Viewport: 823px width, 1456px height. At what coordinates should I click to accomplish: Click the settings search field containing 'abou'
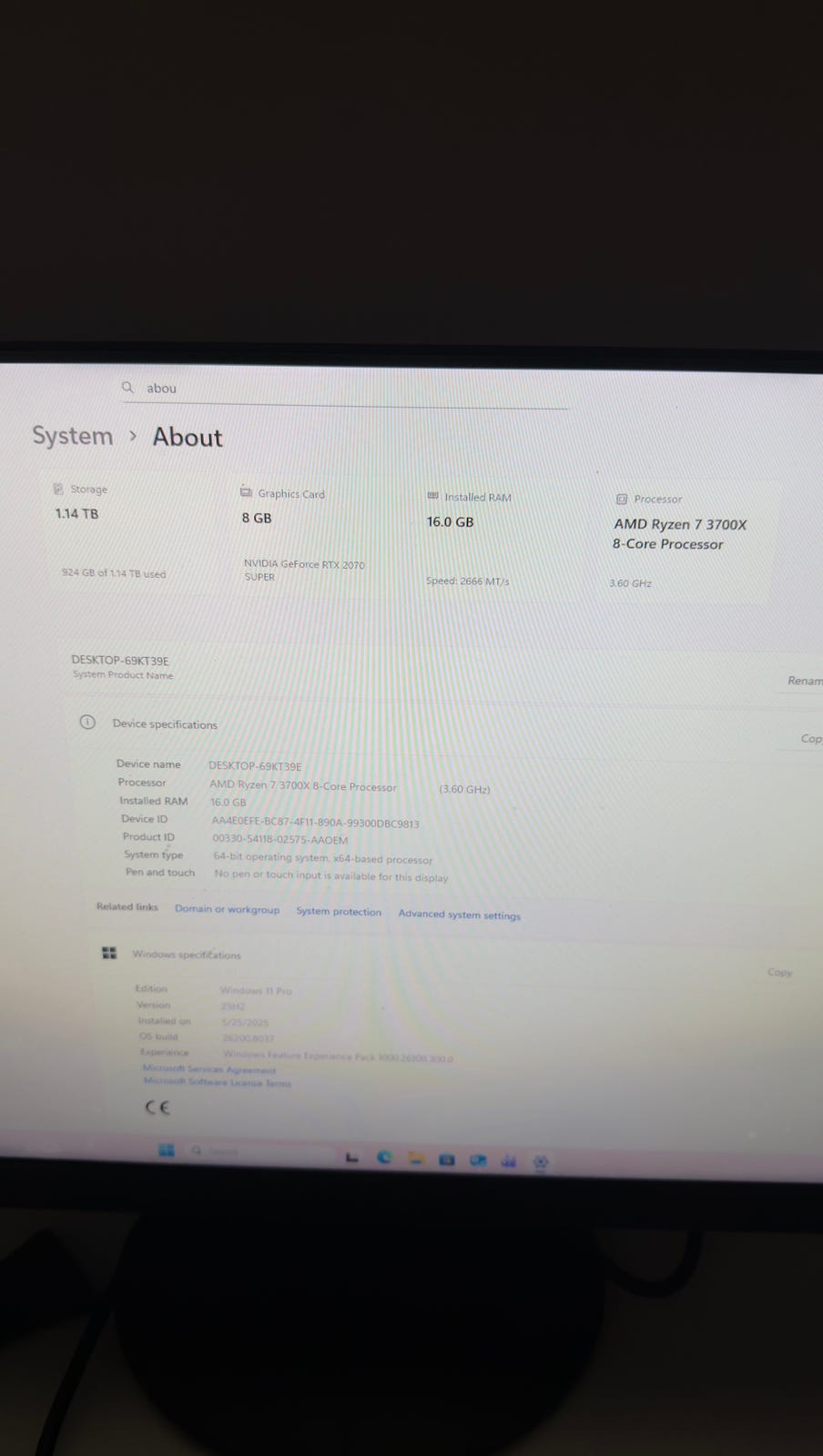click(x=344, y=390)
